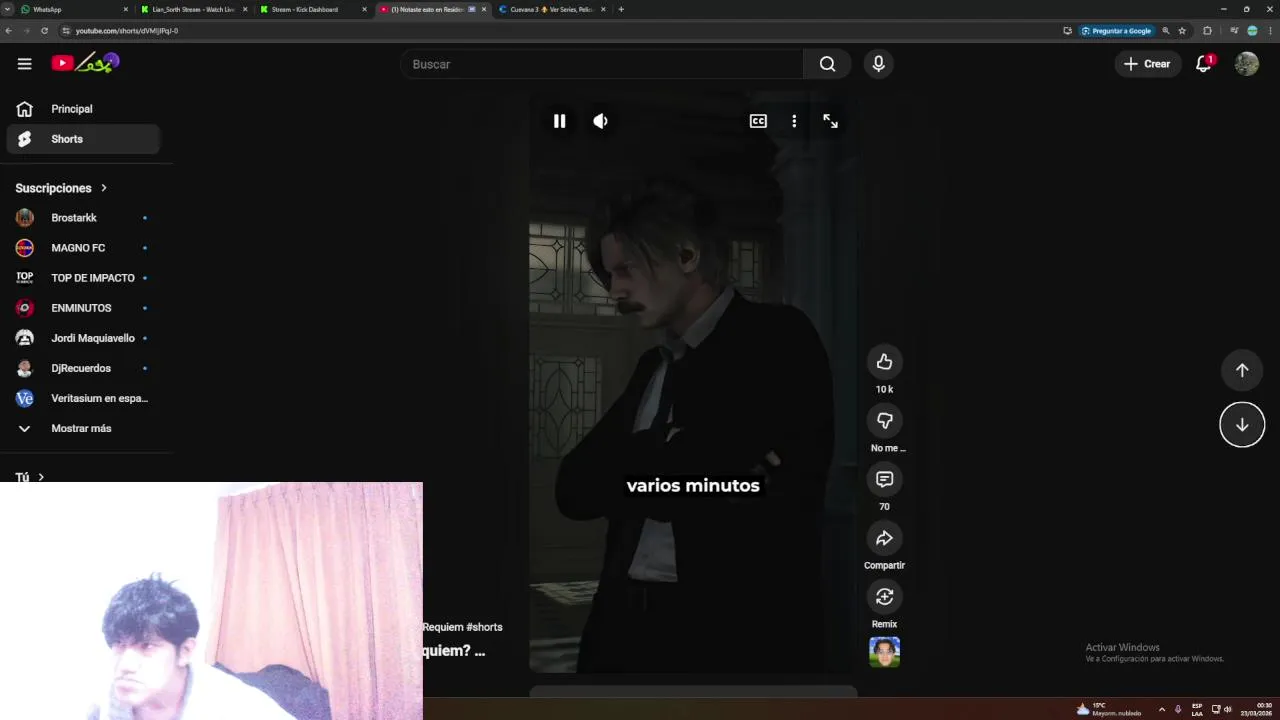Go to YouTube home via logo
This screenshot has height=720, width=1280.
[86, 63]
